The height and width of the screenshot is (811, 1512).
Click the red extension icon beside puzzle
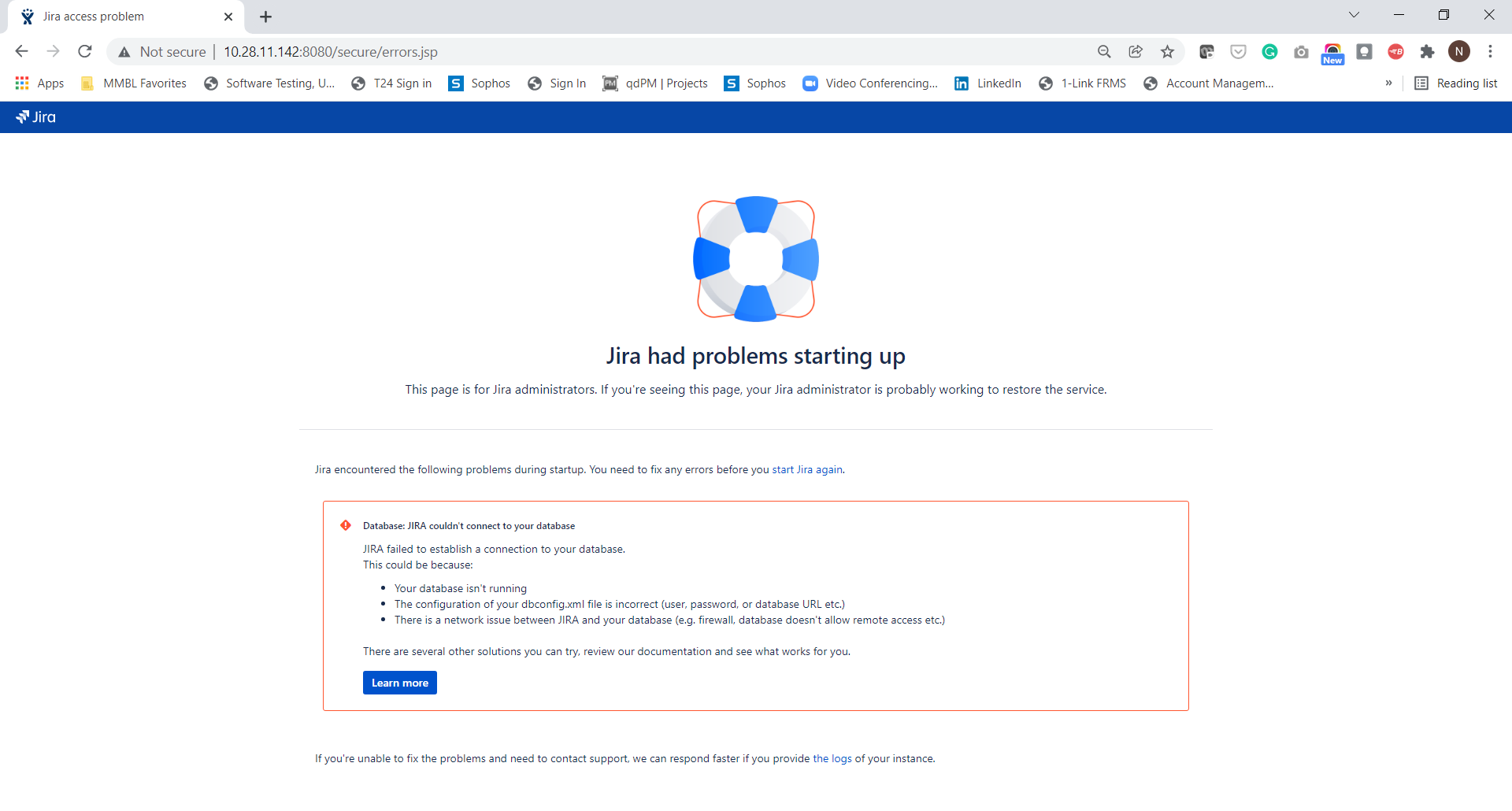[x=1395, y=52]
